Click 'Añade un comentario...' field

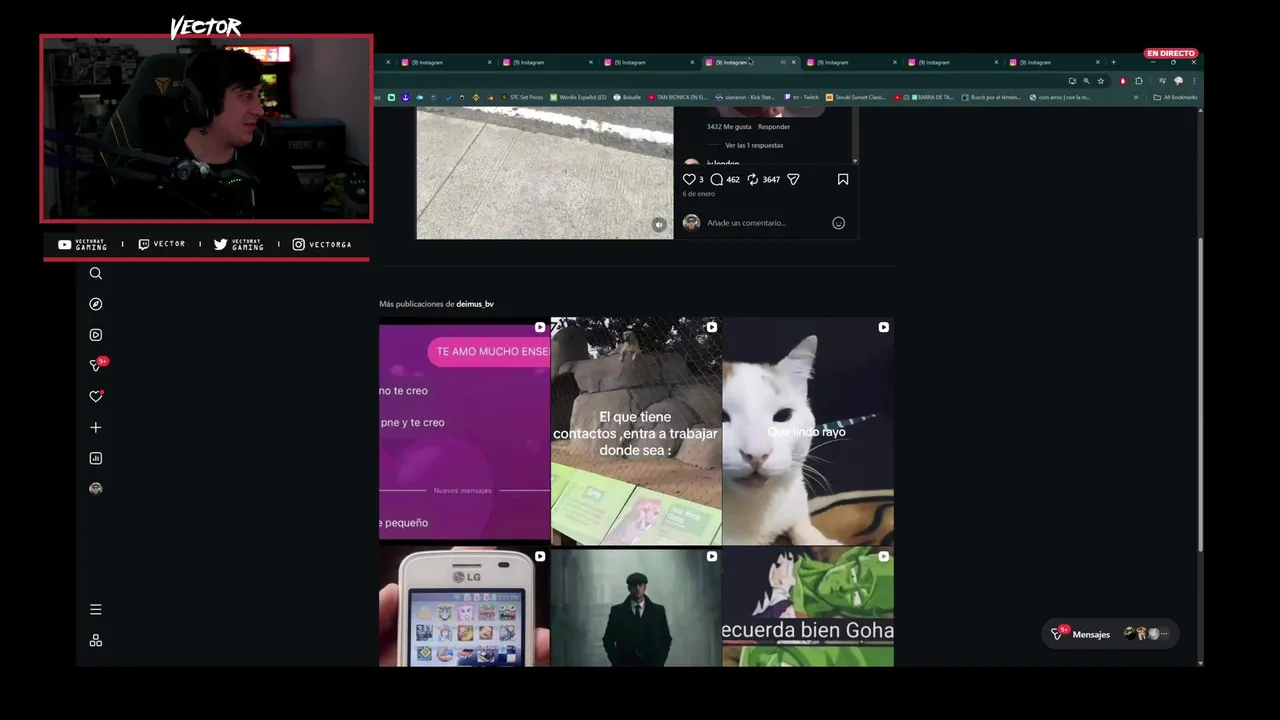(x=746, y=223)
